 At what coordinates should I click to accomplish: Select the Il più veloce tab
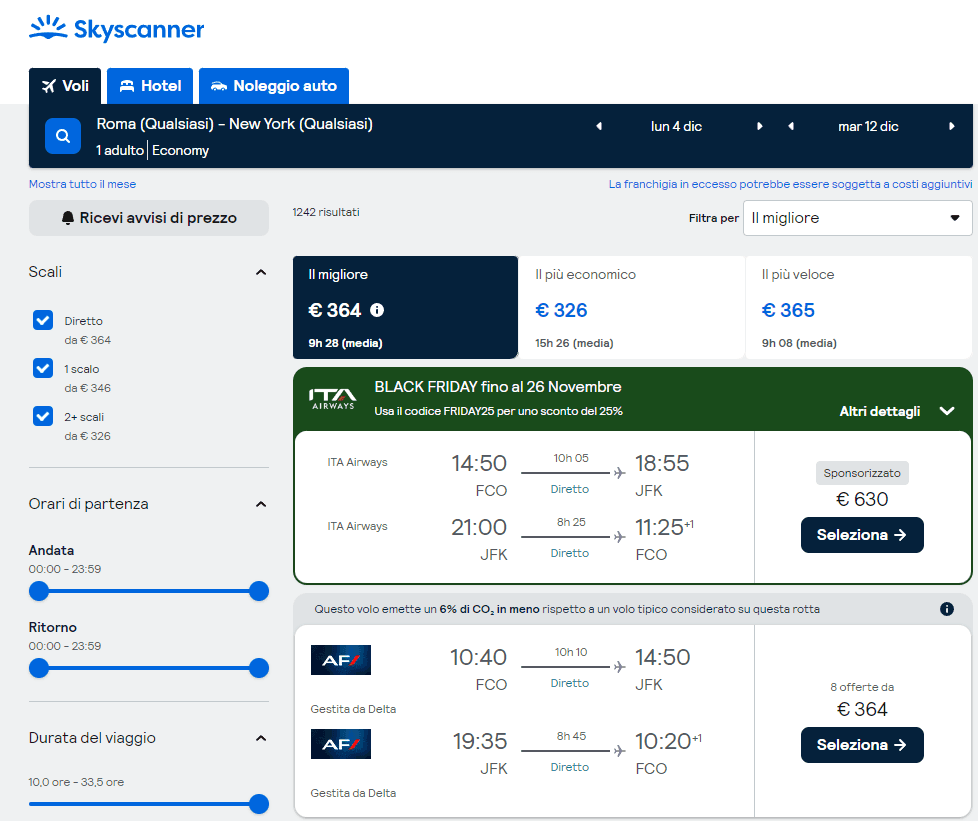coord(859,308)
